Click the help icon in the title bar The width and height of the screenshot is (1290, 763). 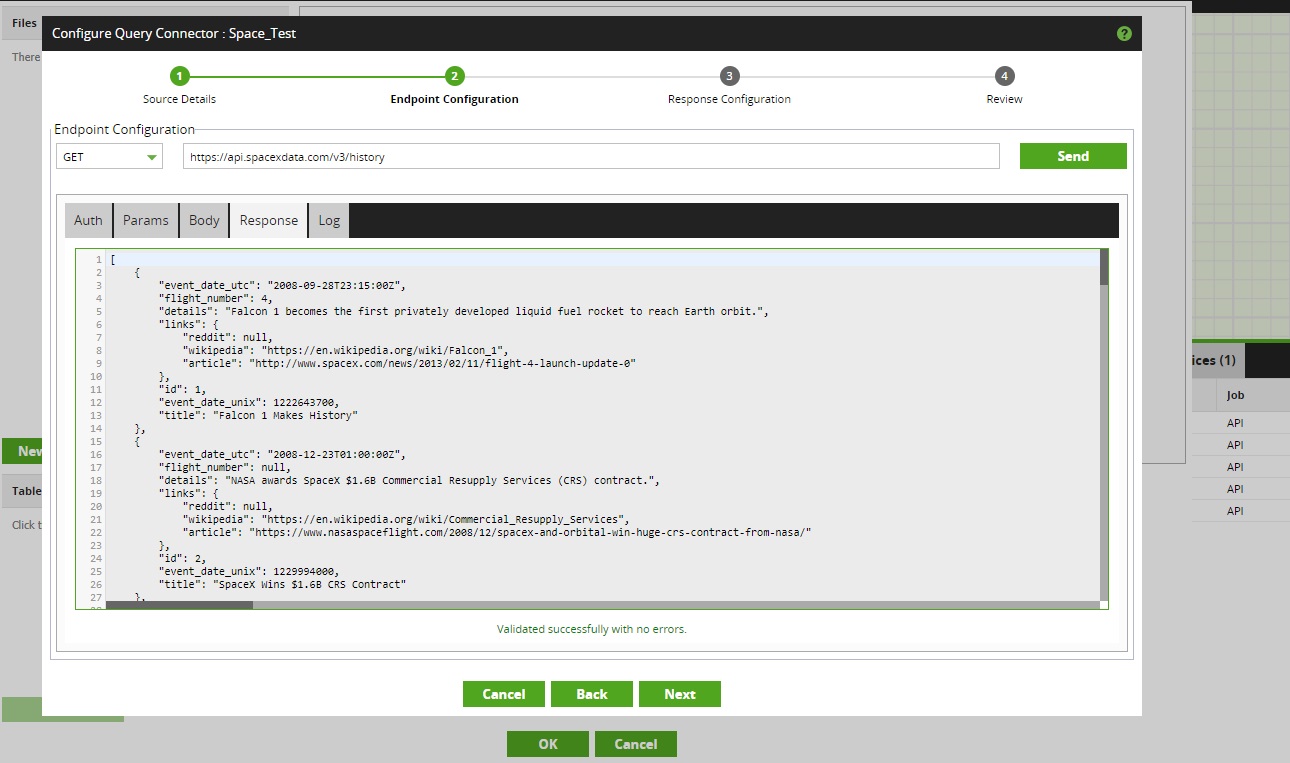(x=1124, y=33)
